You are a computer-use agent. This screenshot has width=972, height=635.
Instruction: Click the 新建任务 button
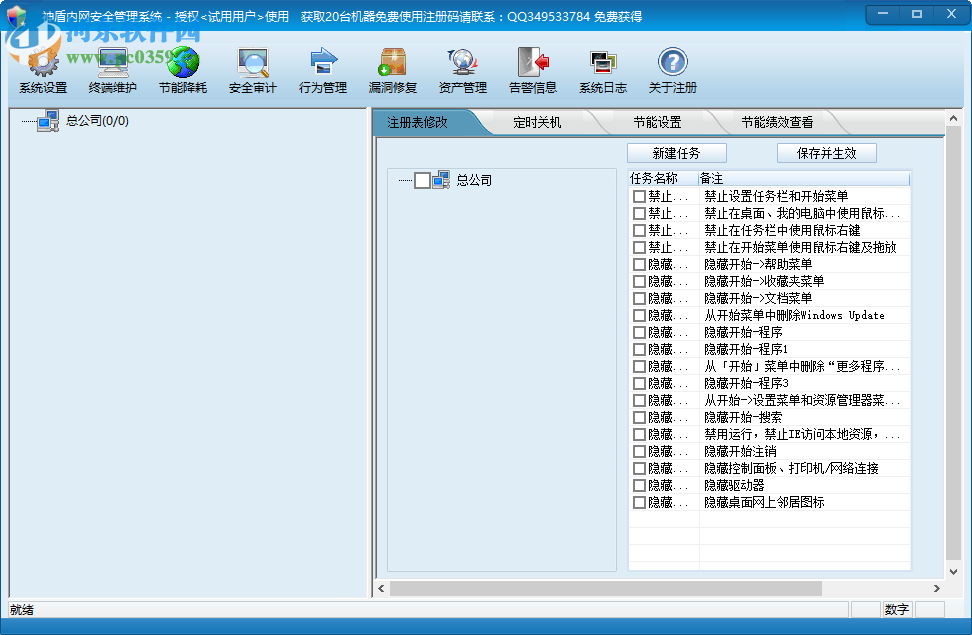[676, 153]
